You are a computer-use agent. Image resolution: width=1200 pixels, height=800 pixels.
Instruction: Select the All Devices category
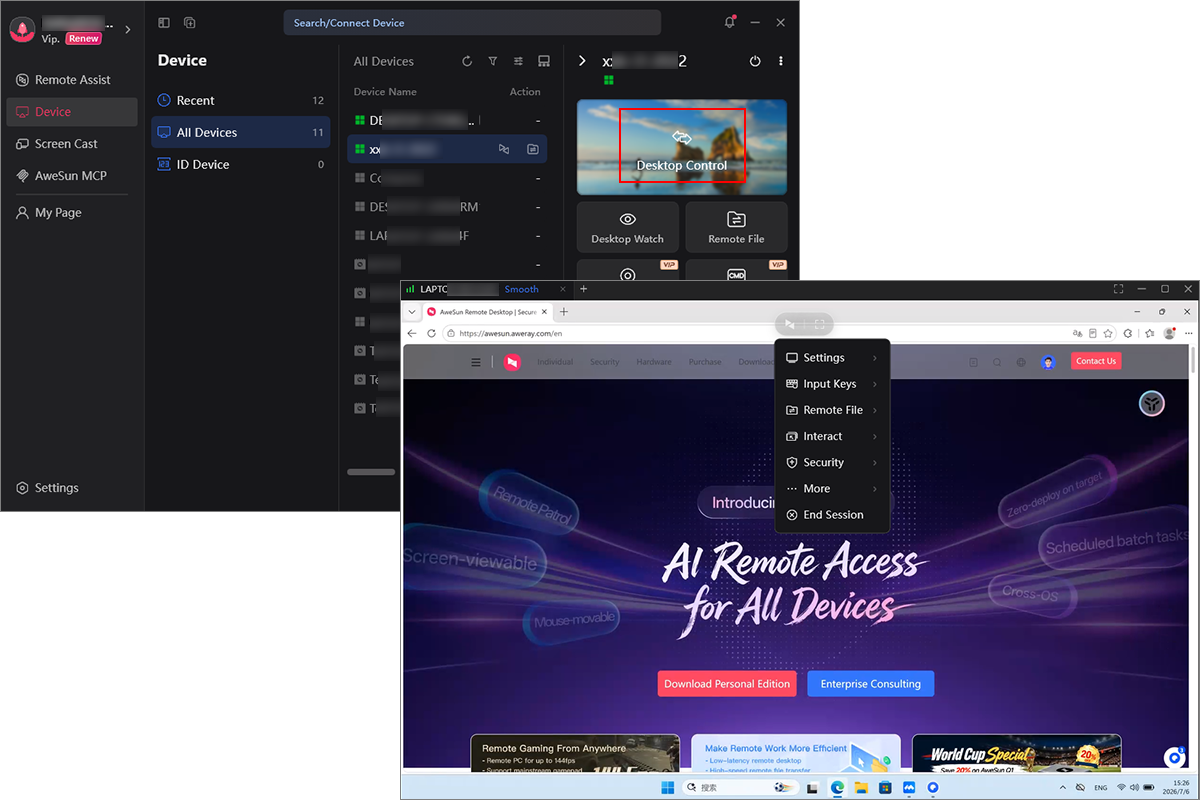point(240,132)
